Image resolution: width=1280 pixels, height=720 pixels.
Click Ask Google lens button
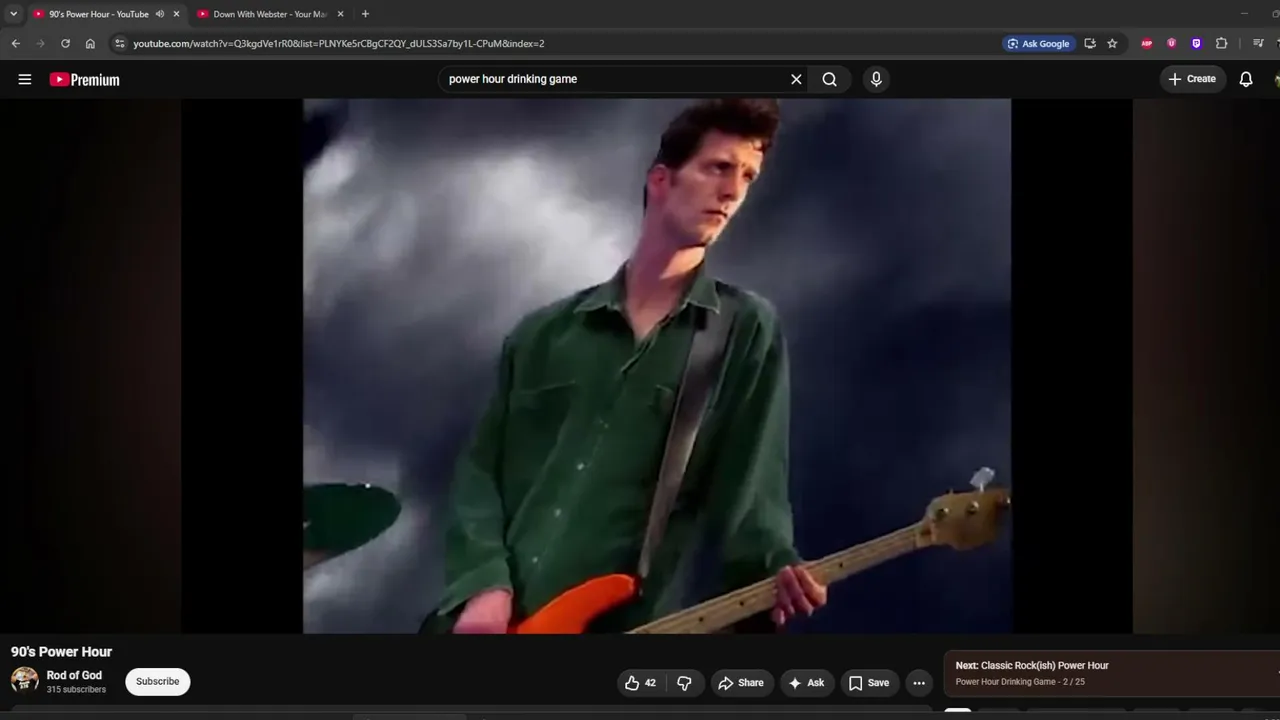point(1039,44)
